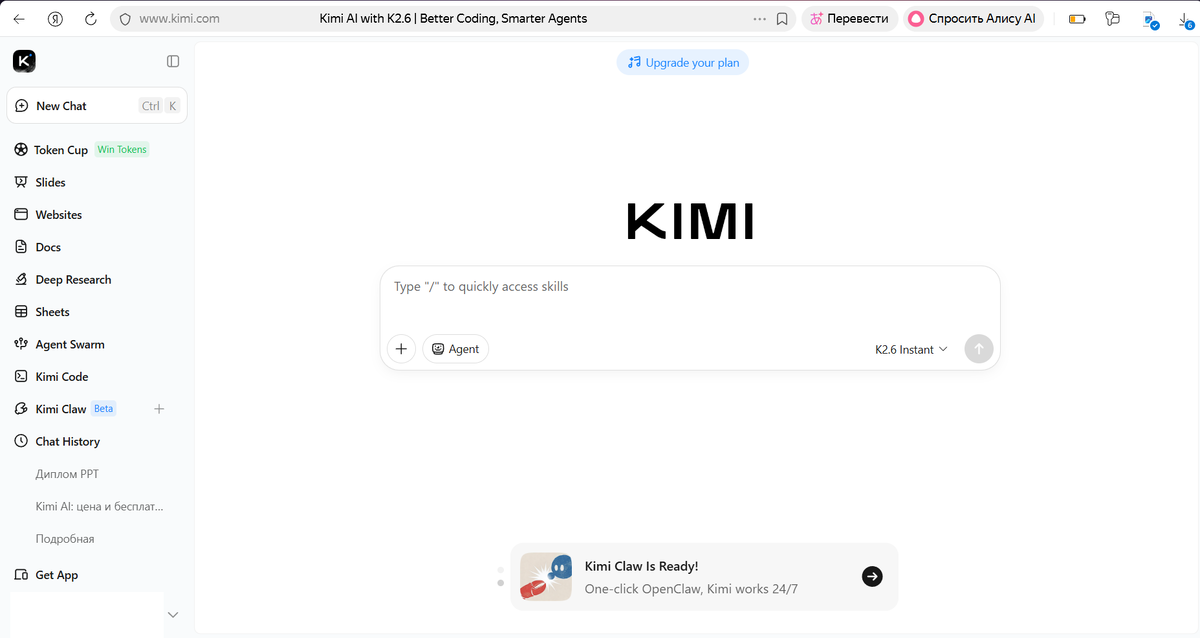
Task: Click the Docs document icon
Action: [x=21, y=247]
